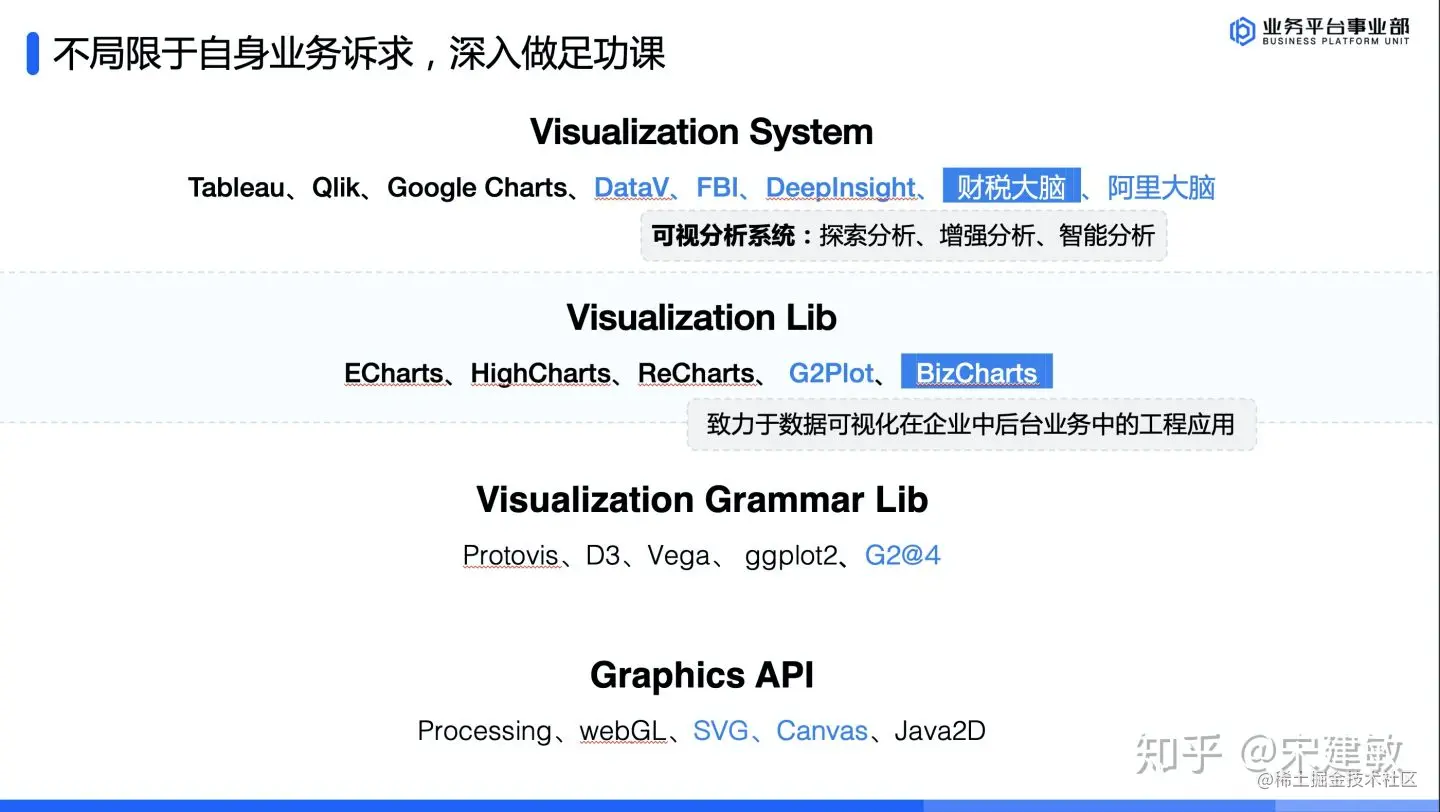The width and height of the screenshot is (1440, 812).
Task: Click the word Tableau
Action: [x=236, y=187]
